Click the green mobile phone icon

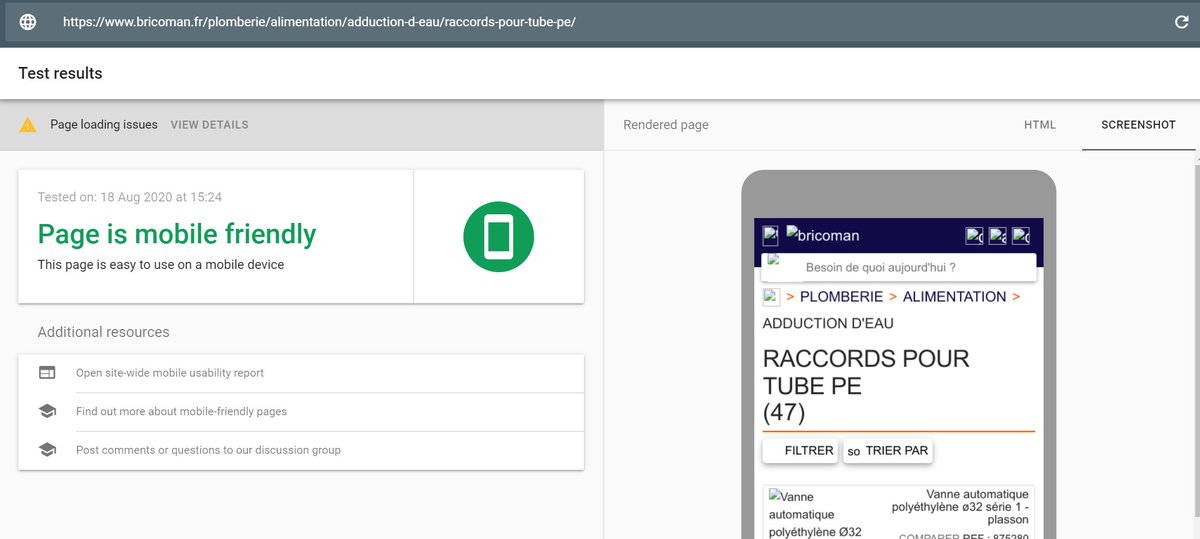click(498, 237)
